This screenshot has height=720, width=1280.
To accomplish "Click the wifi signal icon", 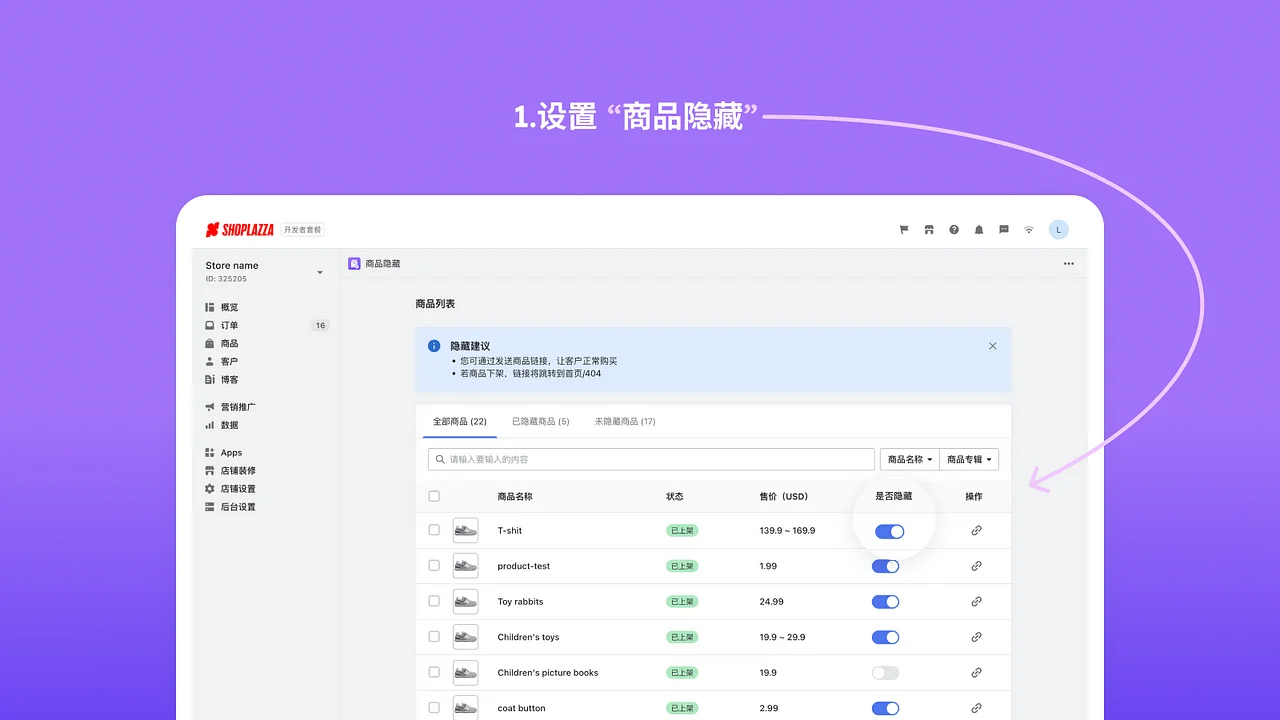I will [1029, 230].
